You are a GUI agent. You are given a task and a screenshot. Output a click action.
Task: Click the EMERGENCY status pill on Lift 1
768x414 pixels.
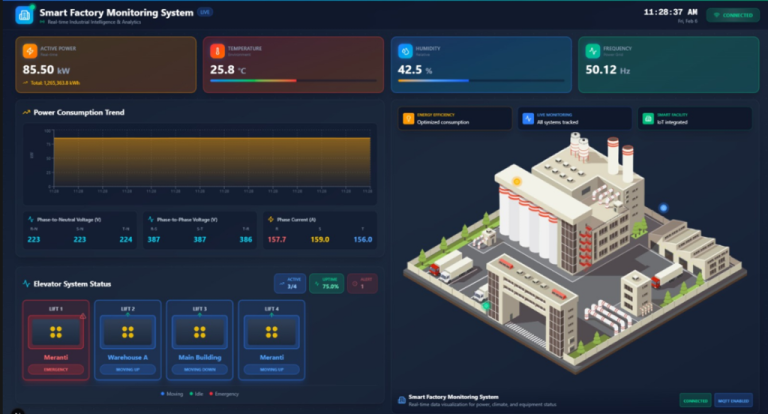click(56, 369)
